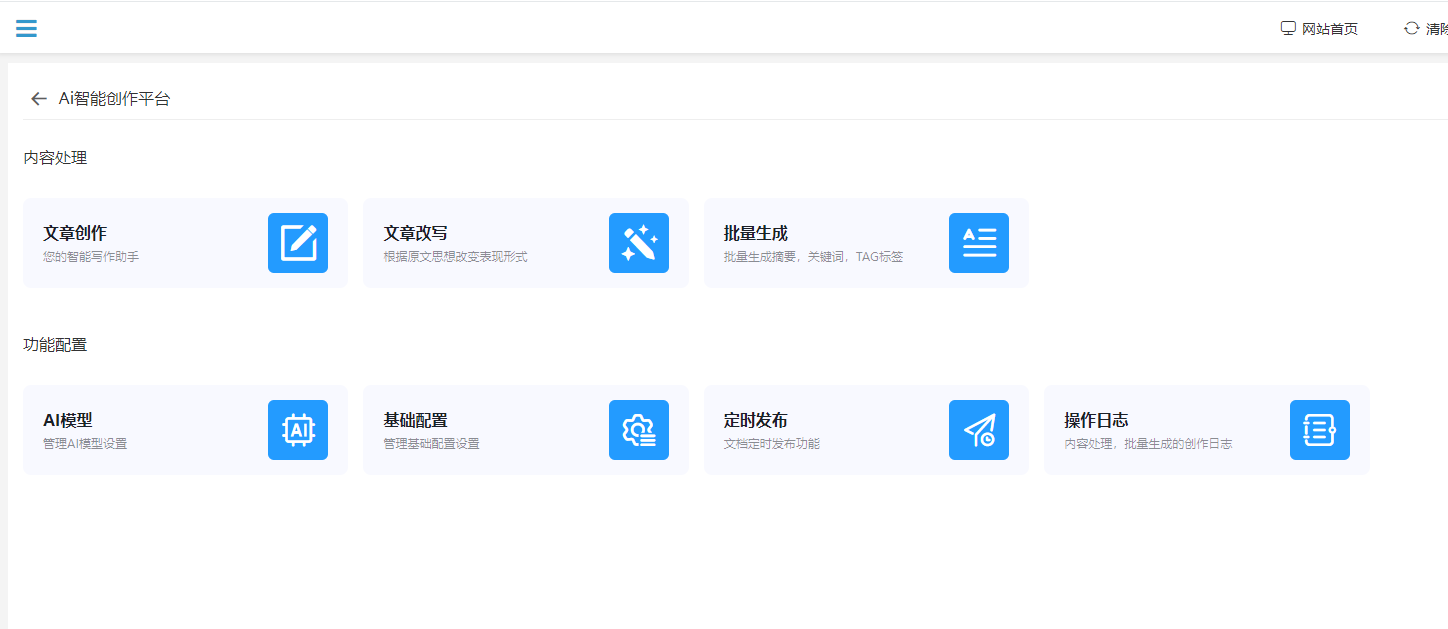Screen dimensions: 1448x629
Task: Click the 内容处理 section heading
Action: [x=55, y=157]
